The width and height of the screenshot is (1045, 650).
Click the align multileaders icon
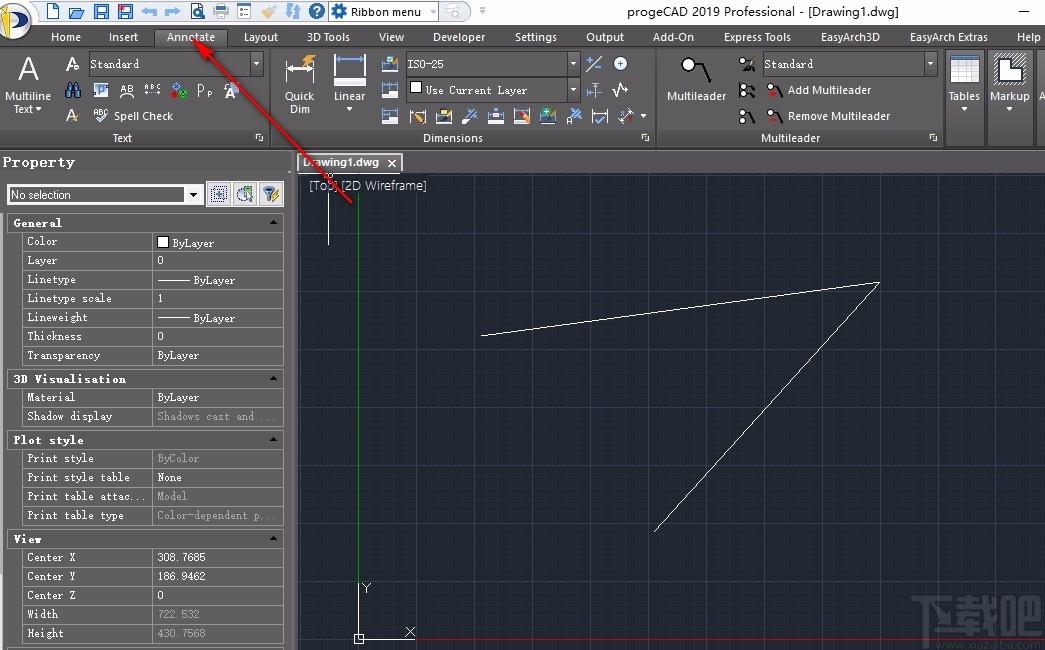click(x=747, y=90)
